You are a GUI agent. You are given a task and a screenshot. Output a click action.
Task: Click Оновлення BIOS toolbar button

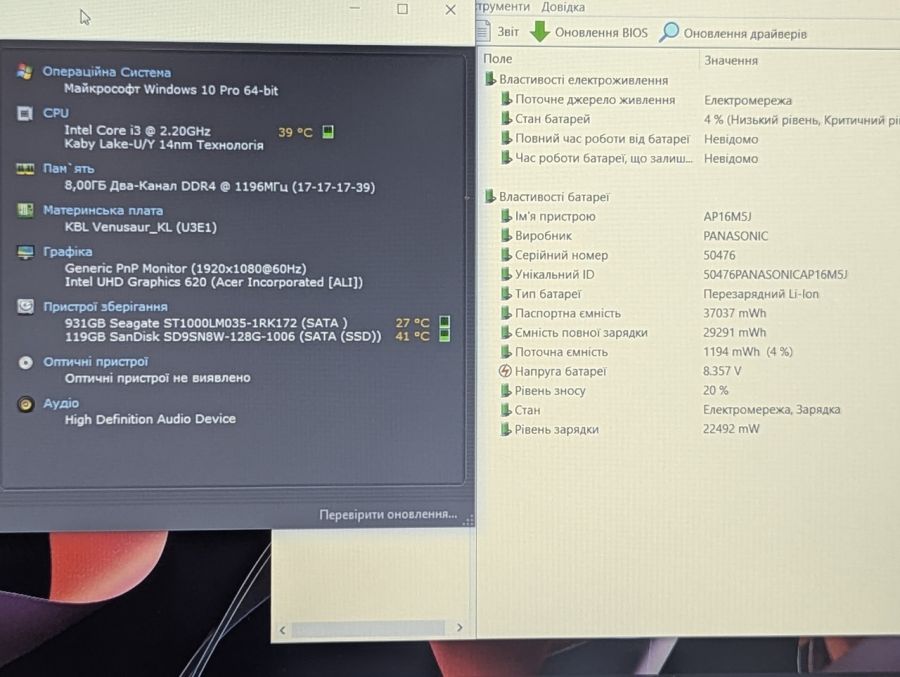(588, 32)
